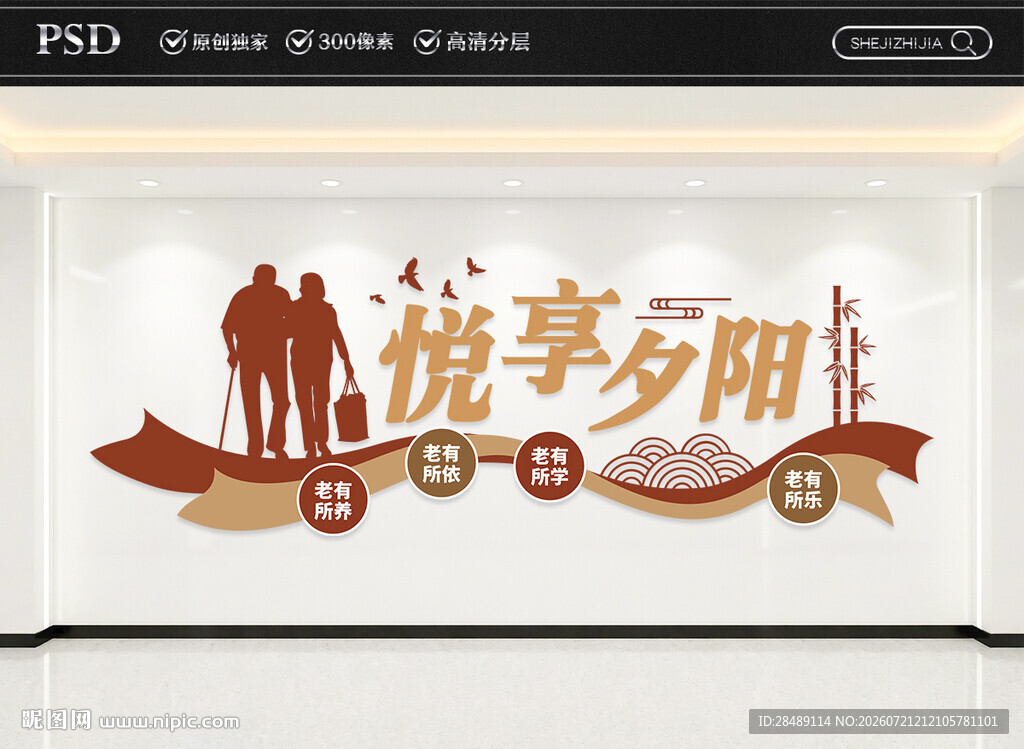
Task: Click the 老有所养 circle badge
Action: pyautogui.click(x=333, y=500)
